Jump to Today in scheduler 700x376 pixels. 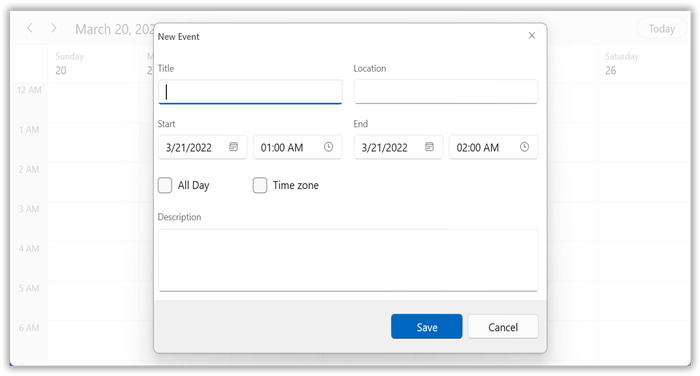(x=662, y=29)
